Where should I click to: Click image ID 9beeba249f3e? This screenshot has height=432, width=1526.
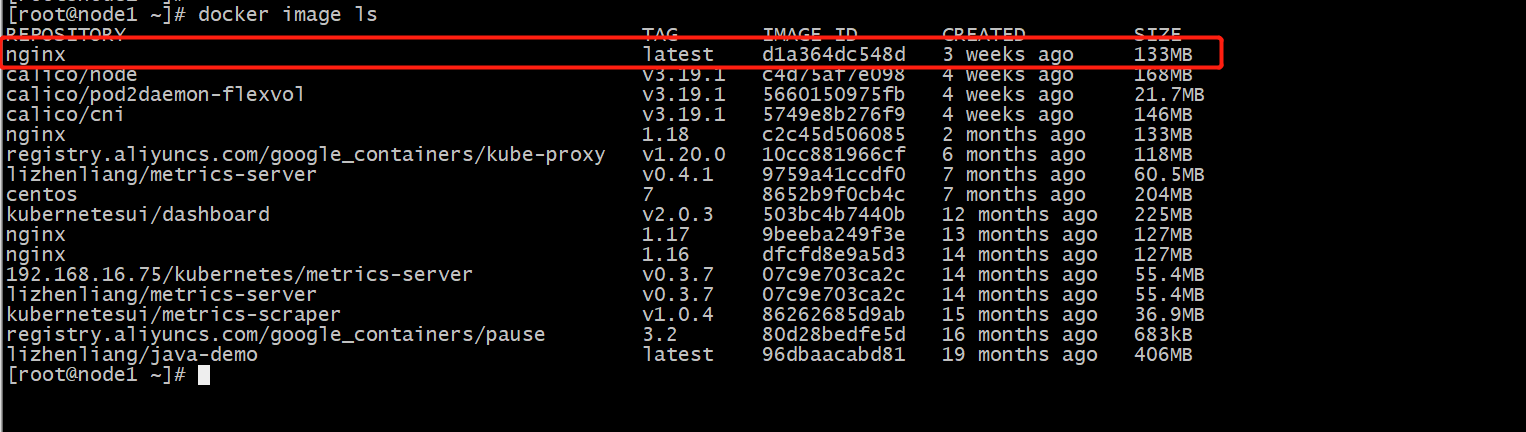(x=833, y=235)
